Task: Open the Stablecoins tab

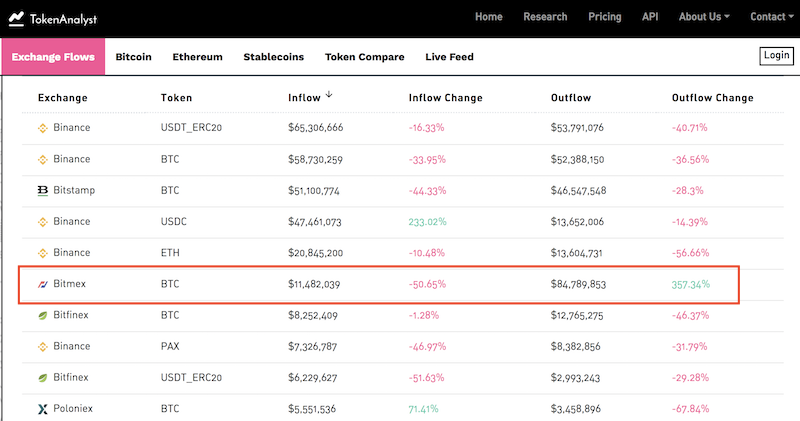Action: (x=274, y=57)
